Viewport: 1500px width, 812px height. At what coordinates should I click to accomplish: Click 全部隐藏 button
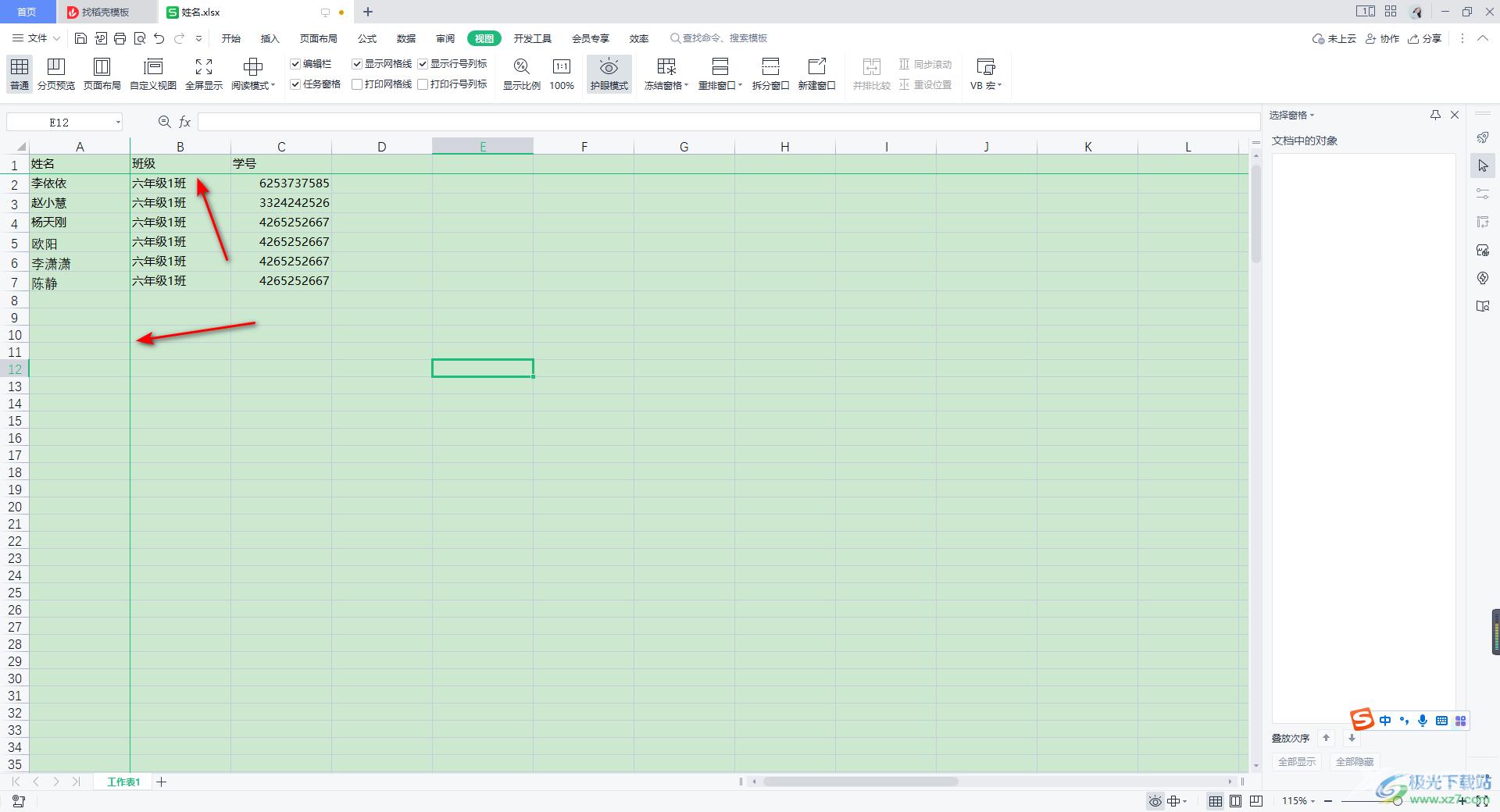(1355, 761)
